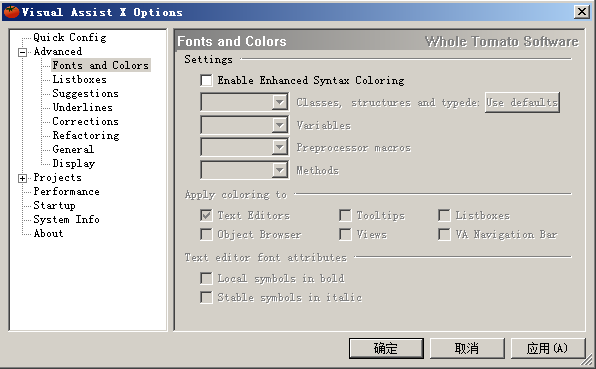This screenshot has width=596, height=369.
Task: Open the Corrections options page
Action: (x=86, y=122)
